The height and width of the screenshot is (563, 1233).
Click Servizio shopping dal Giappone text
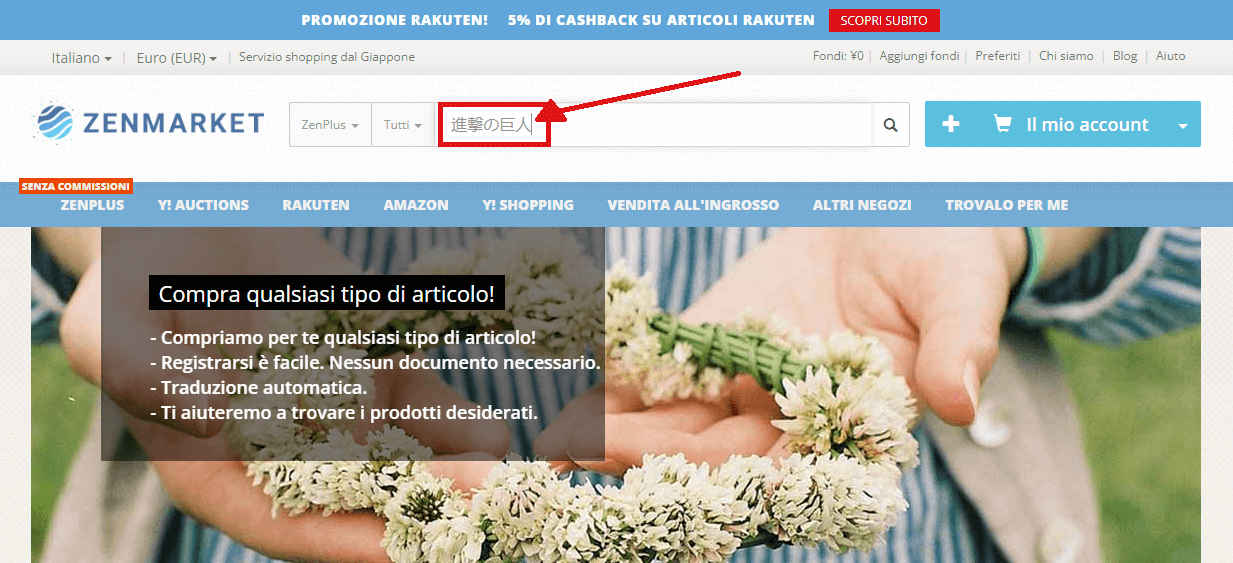(x=327, y=57)
